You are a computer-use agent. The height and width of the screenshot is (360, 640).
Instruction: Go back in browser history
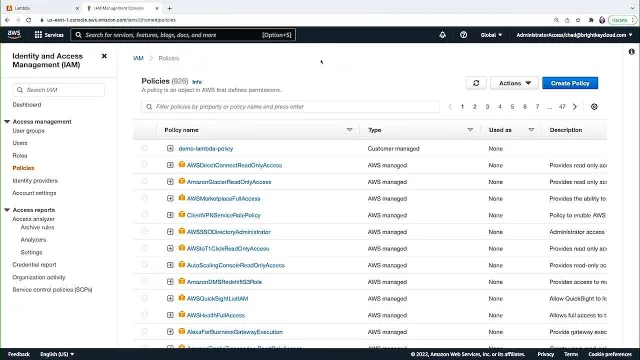click(7, 20)
